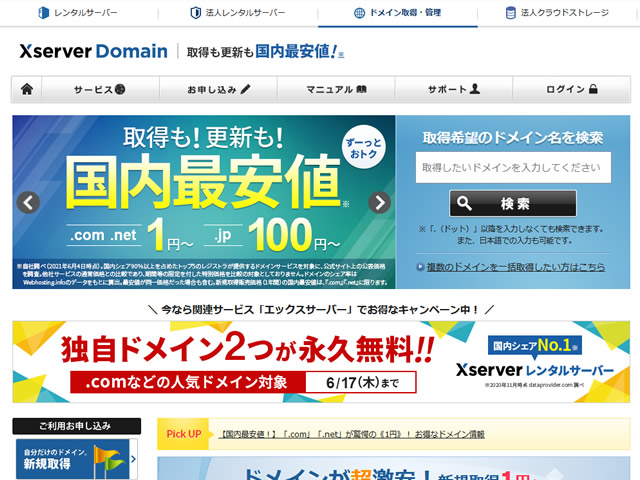Open the サービス menu

click(100, 89)
